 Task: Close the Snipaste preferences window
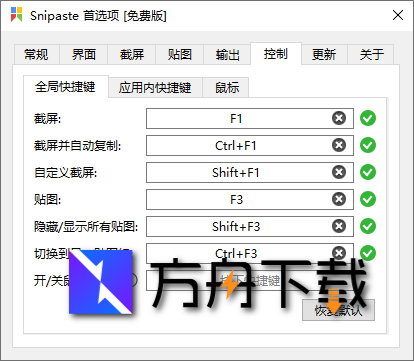tap(398, 15)
